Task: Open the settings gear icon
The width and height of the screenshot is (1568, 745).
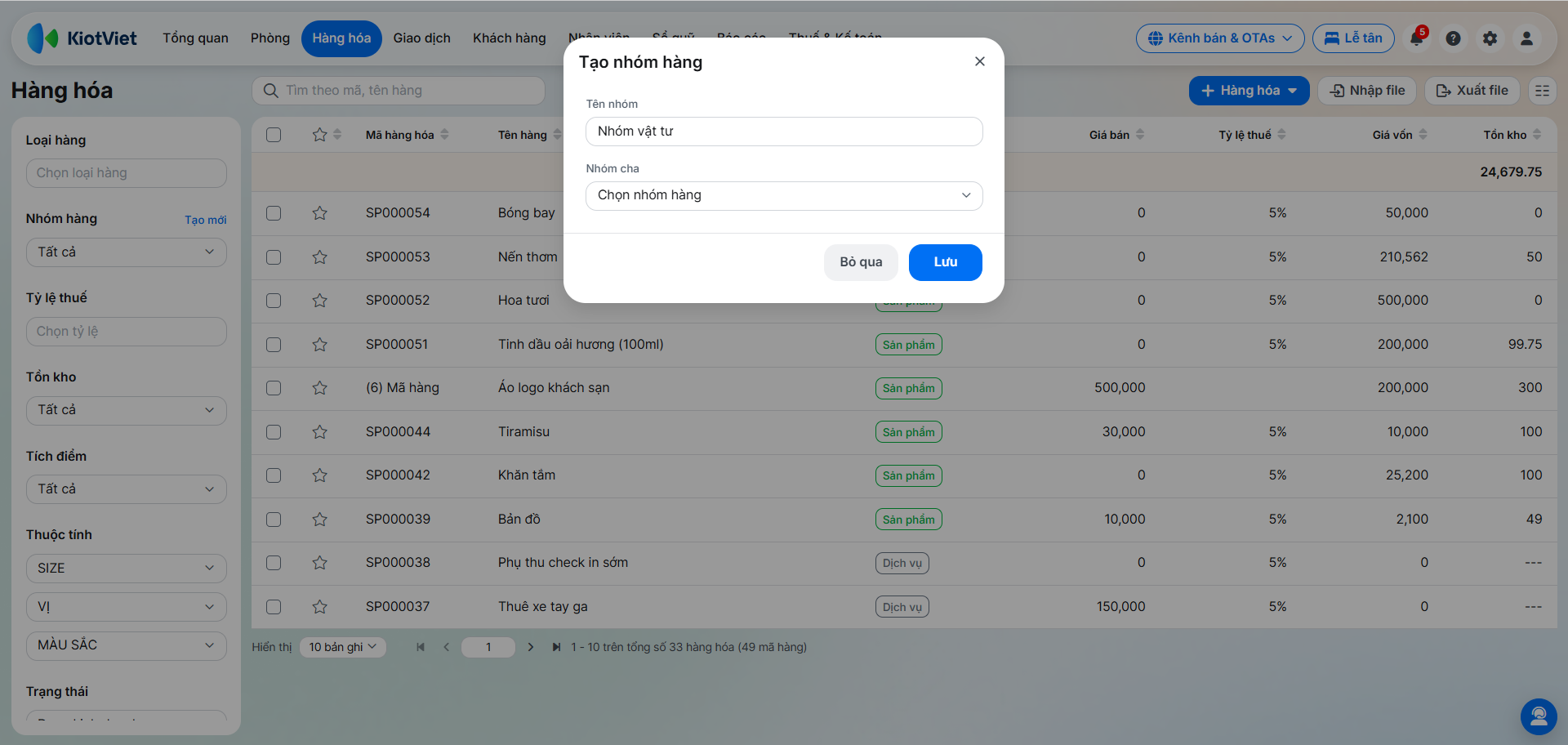Action: 1490,38
